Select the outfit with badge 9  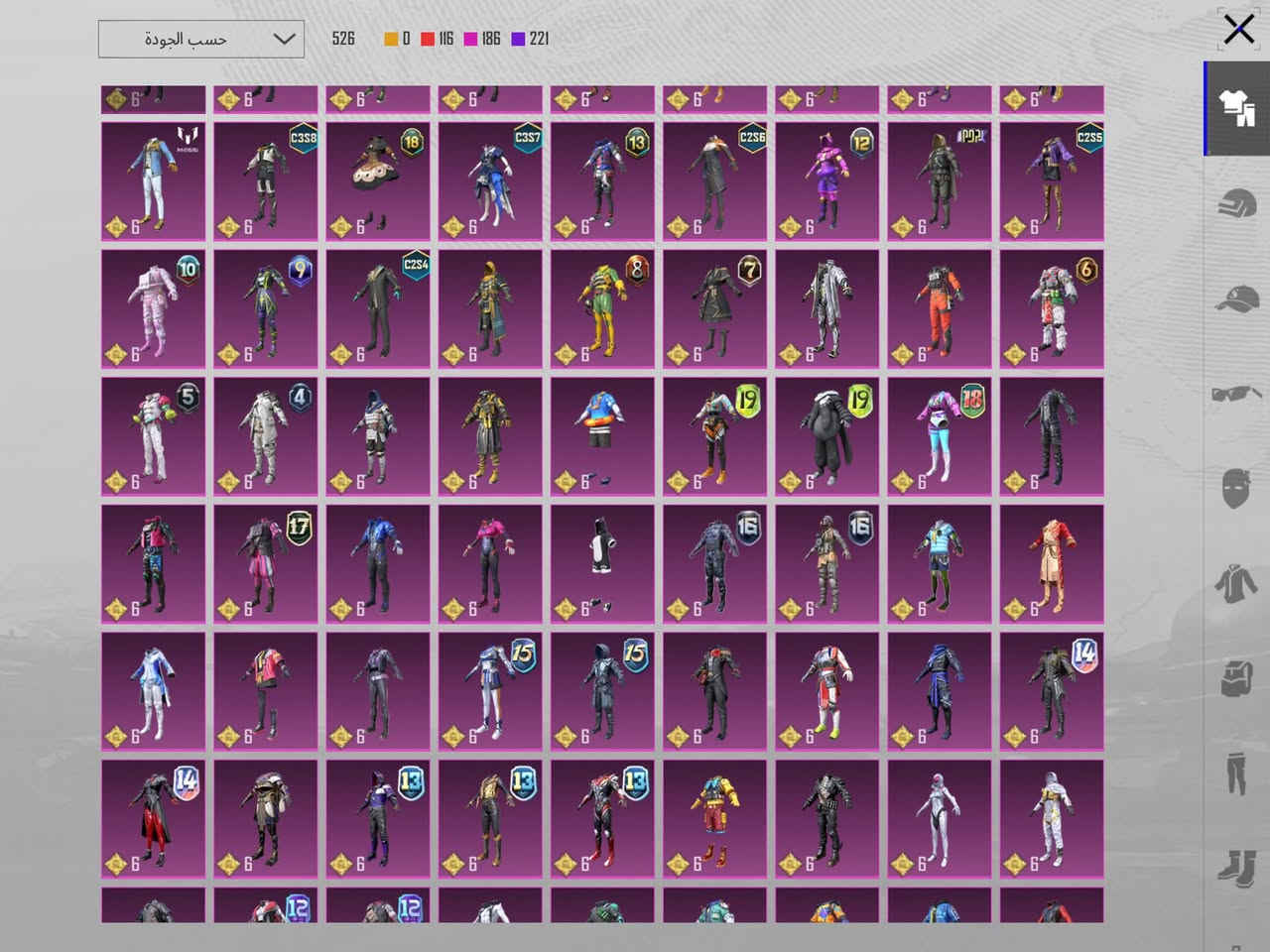point(266,308)
